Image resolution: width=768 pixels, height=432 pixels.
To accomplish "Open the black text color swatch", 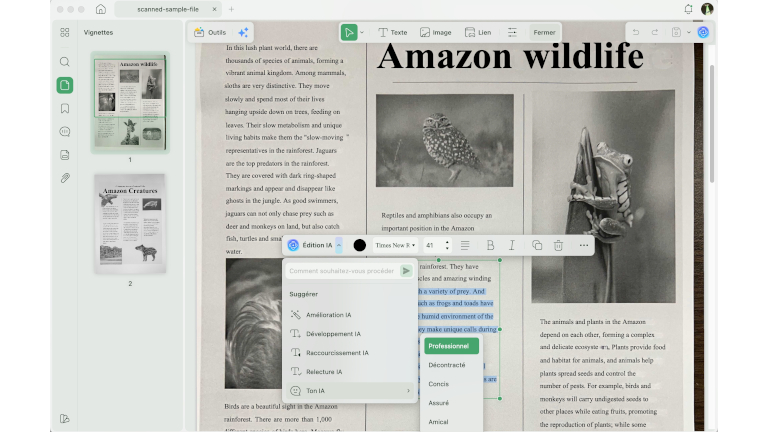I will tap(360, 245).
